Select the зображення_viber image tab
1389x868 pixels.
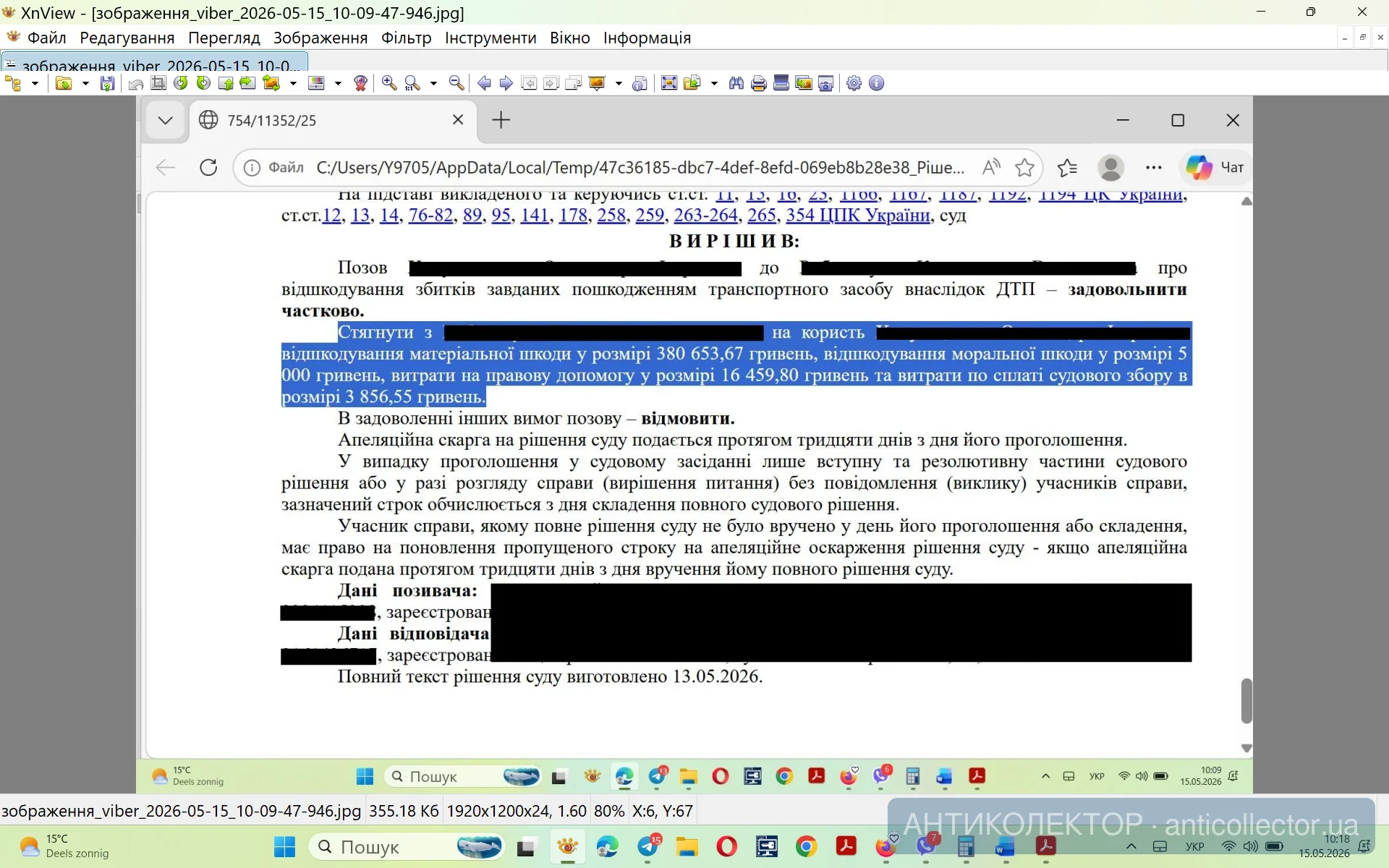(x=155, y=63)
